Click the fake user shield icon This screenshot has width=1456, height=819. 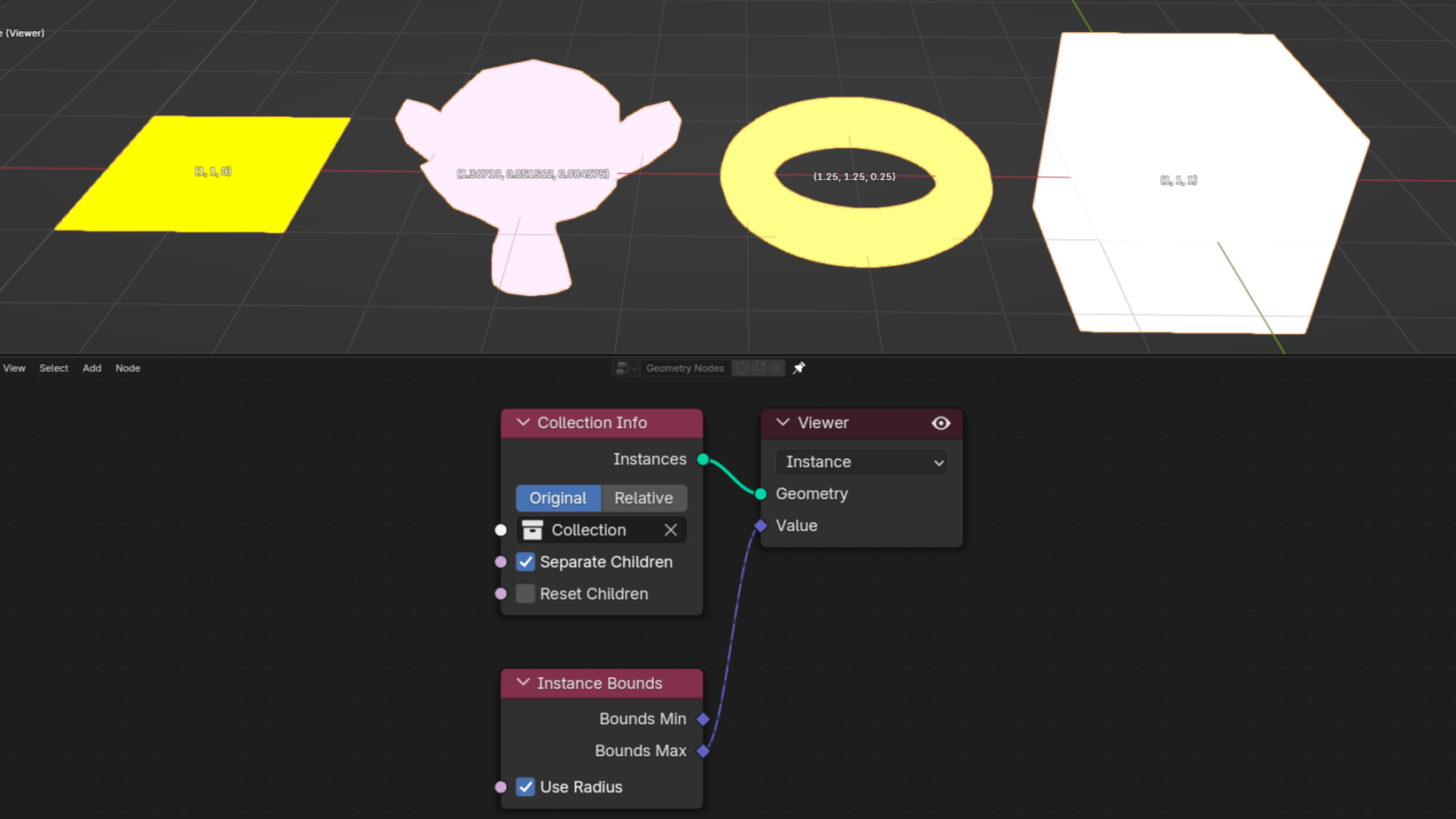coord(742,368)
